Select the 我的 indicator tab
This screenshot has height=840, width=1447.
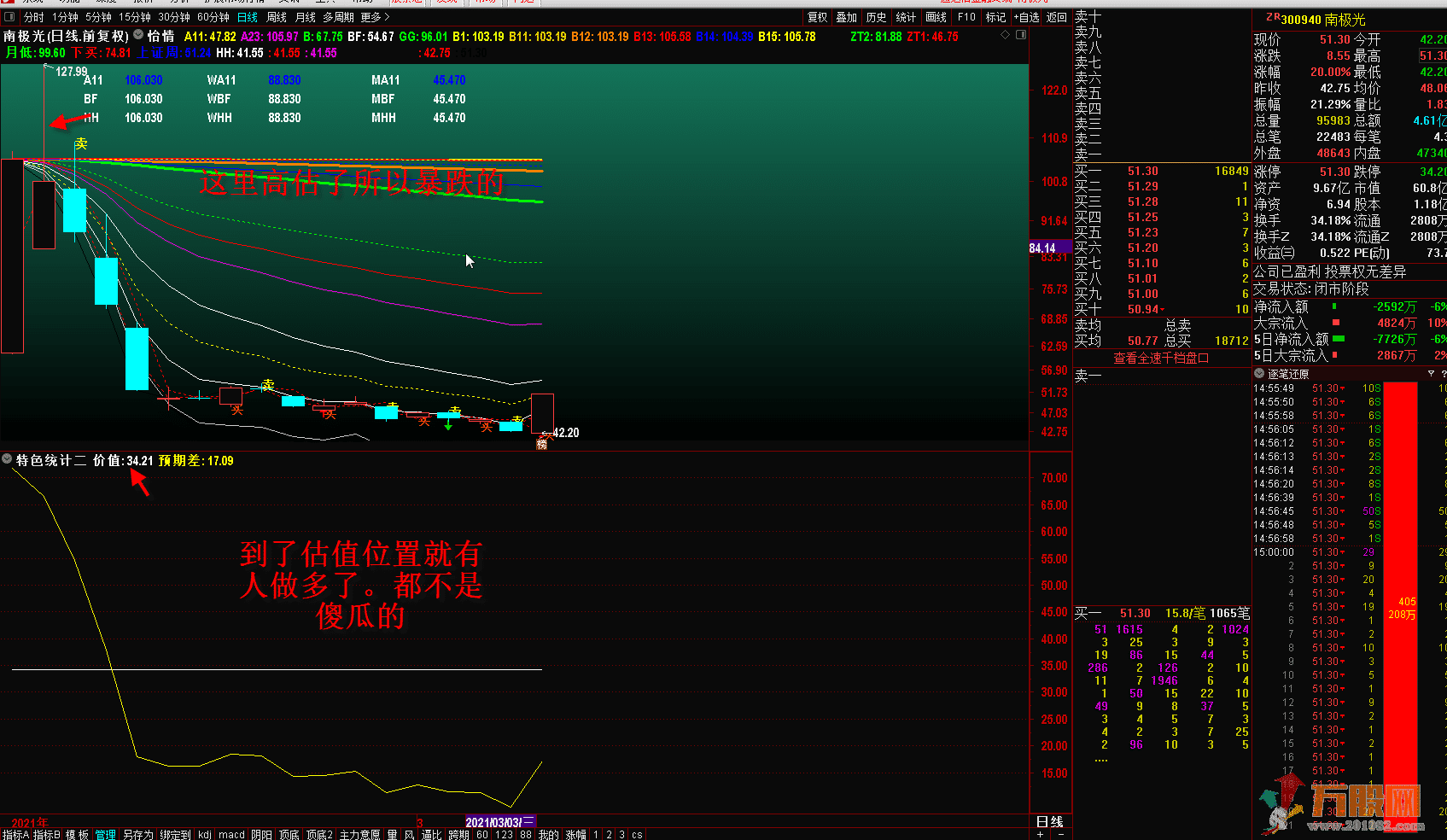click(548, 834)
